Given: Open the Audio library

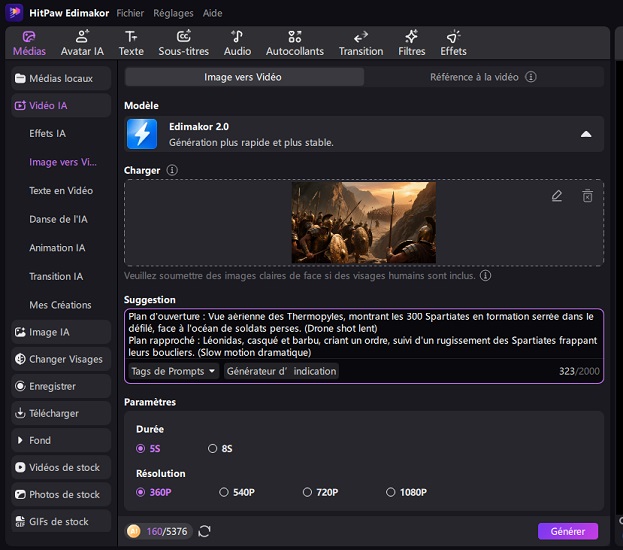Looking at the screenshot, I should tap(237, 43).
